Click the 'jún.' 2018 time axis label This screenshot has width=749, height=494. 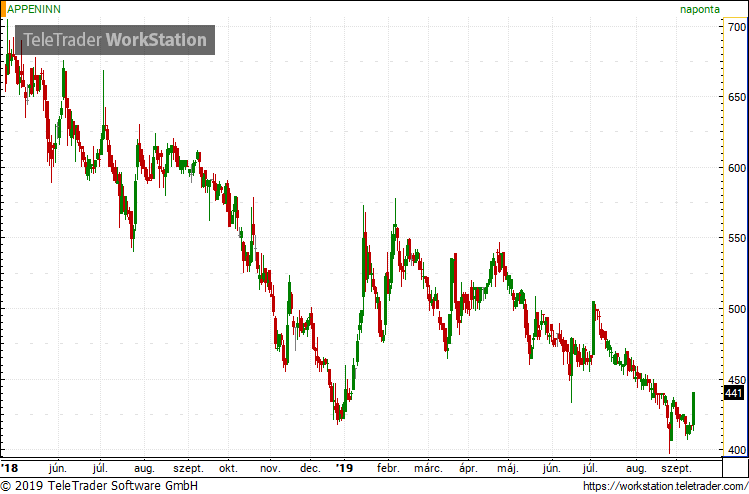click(58, 468)
